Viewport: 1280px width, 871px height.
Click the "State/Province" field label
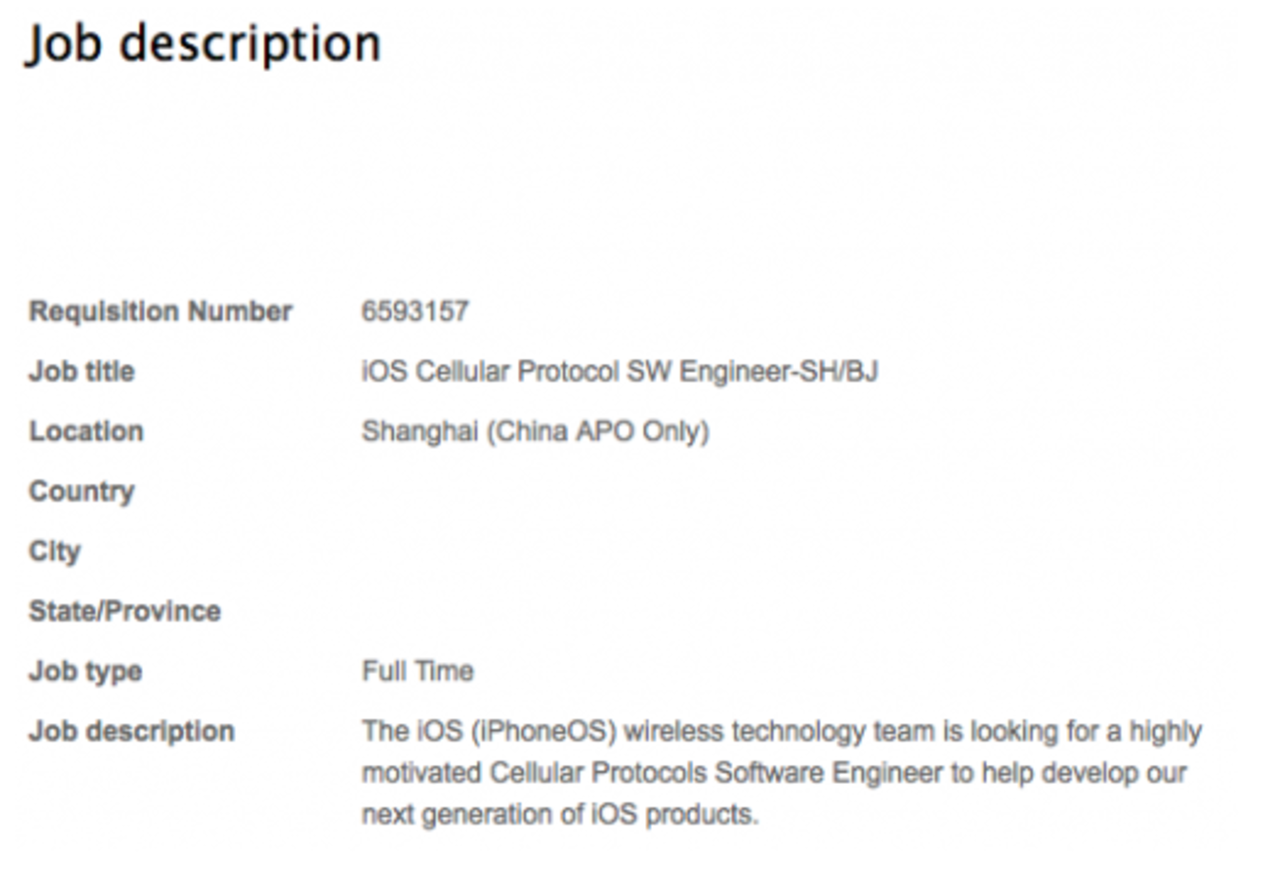[125, 611]
